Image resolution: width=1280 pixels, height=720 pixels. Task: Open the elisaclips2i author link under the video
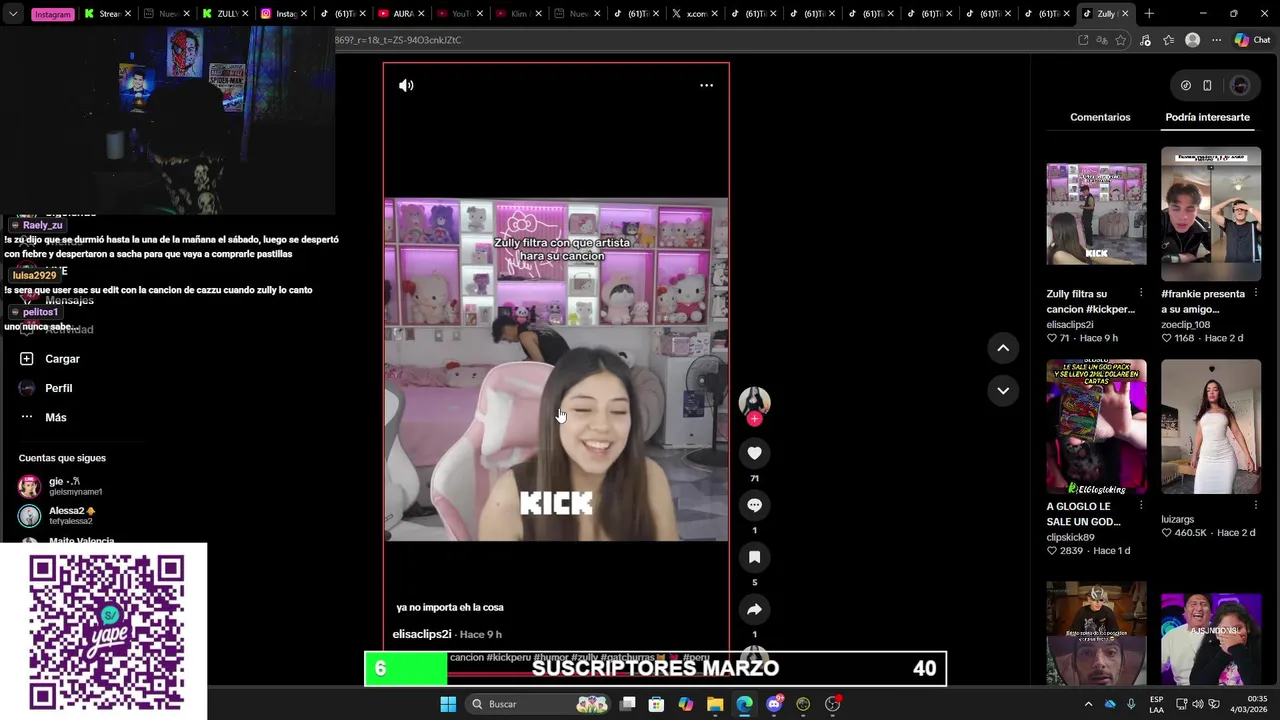422,634
